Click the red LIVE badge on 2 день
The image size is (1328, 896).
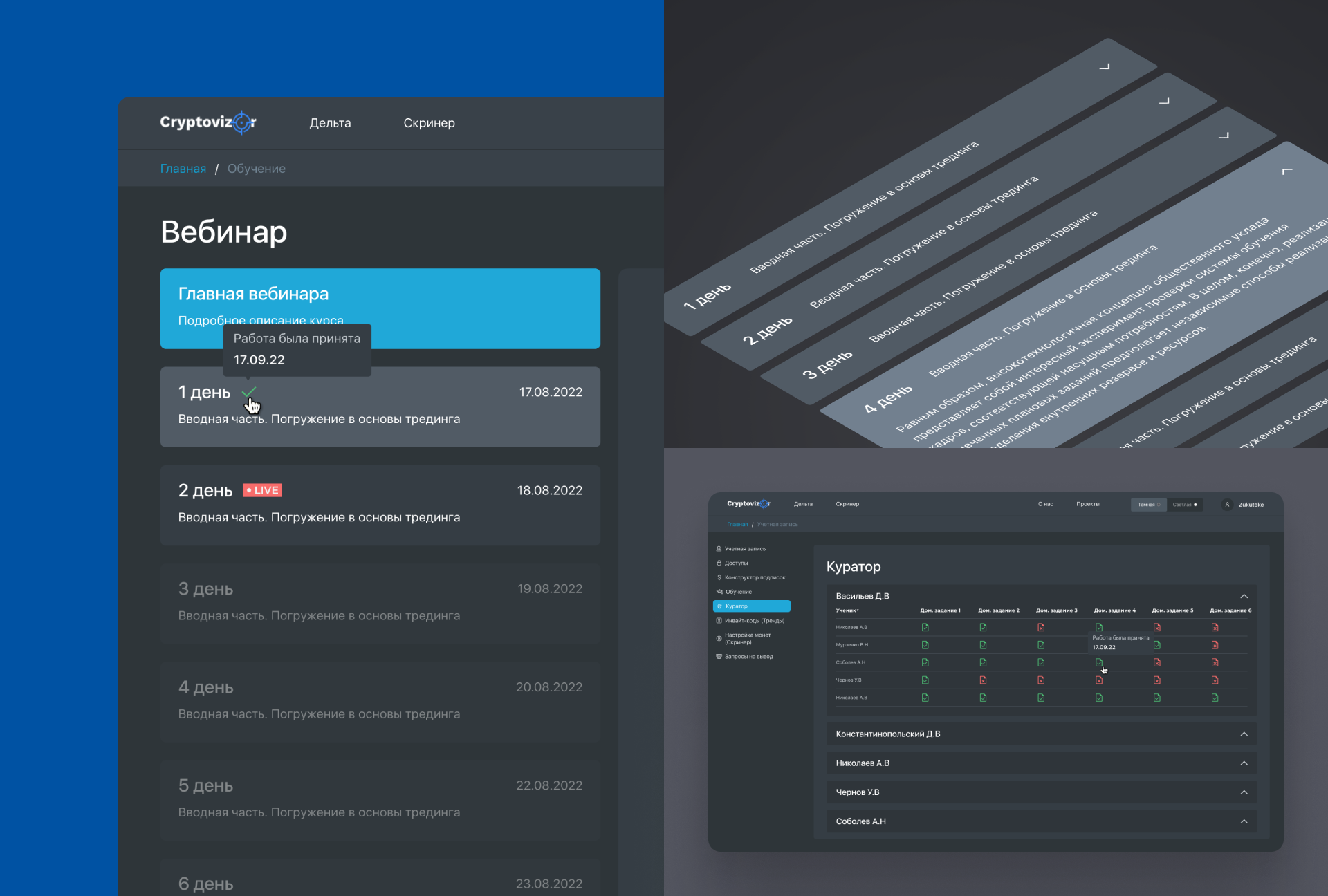(x=263, y=490)
